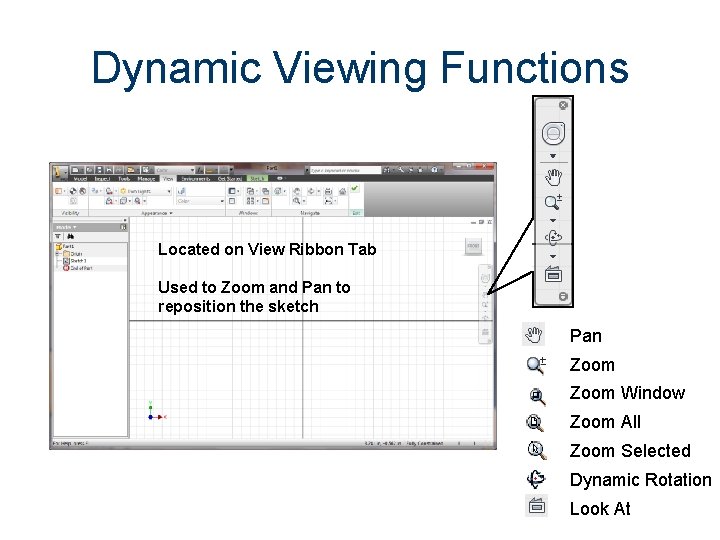
Task: Open the Tools ribbon tab
Action: 124,179
